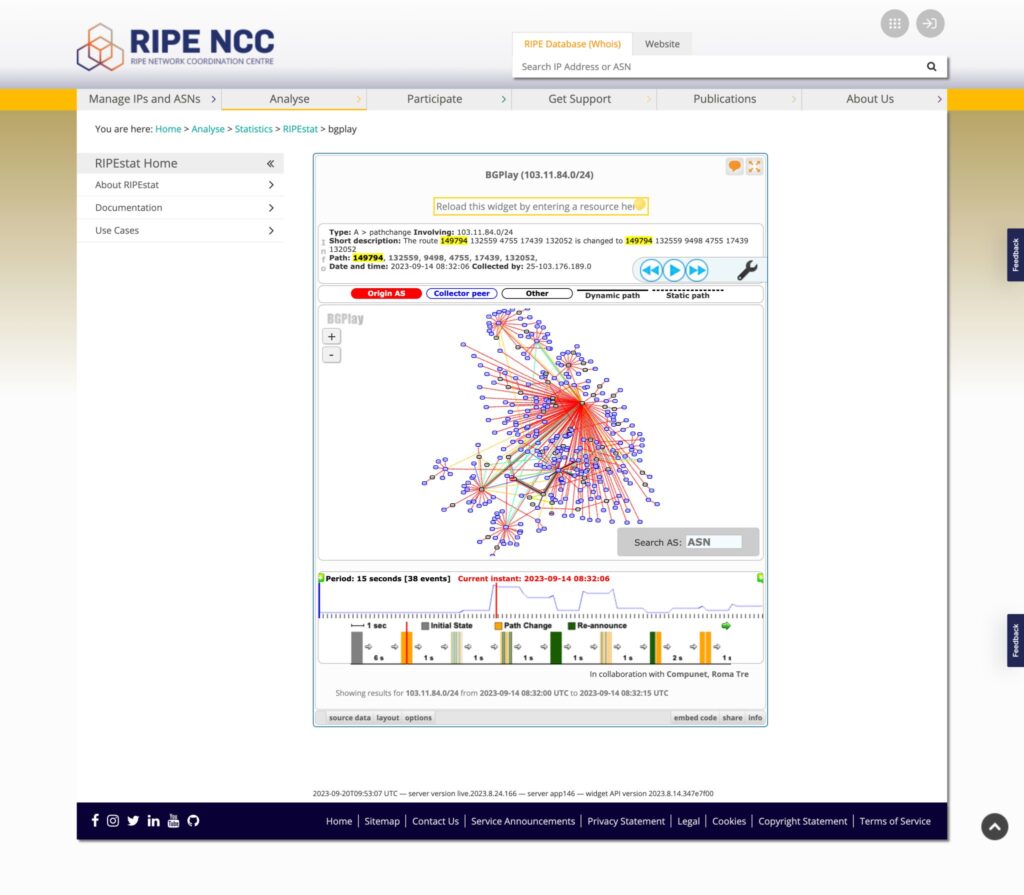Image resolution: width=1024 pixels, height=895 pixels.
Task: Step backward in BGPlay animation
Action: tap(650, 270)
